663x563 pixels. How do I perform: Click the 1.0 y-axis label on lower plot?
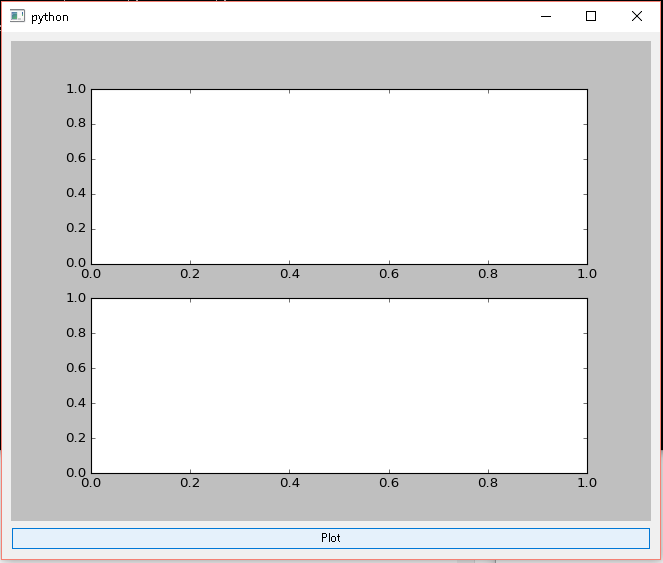coord(75,298)
